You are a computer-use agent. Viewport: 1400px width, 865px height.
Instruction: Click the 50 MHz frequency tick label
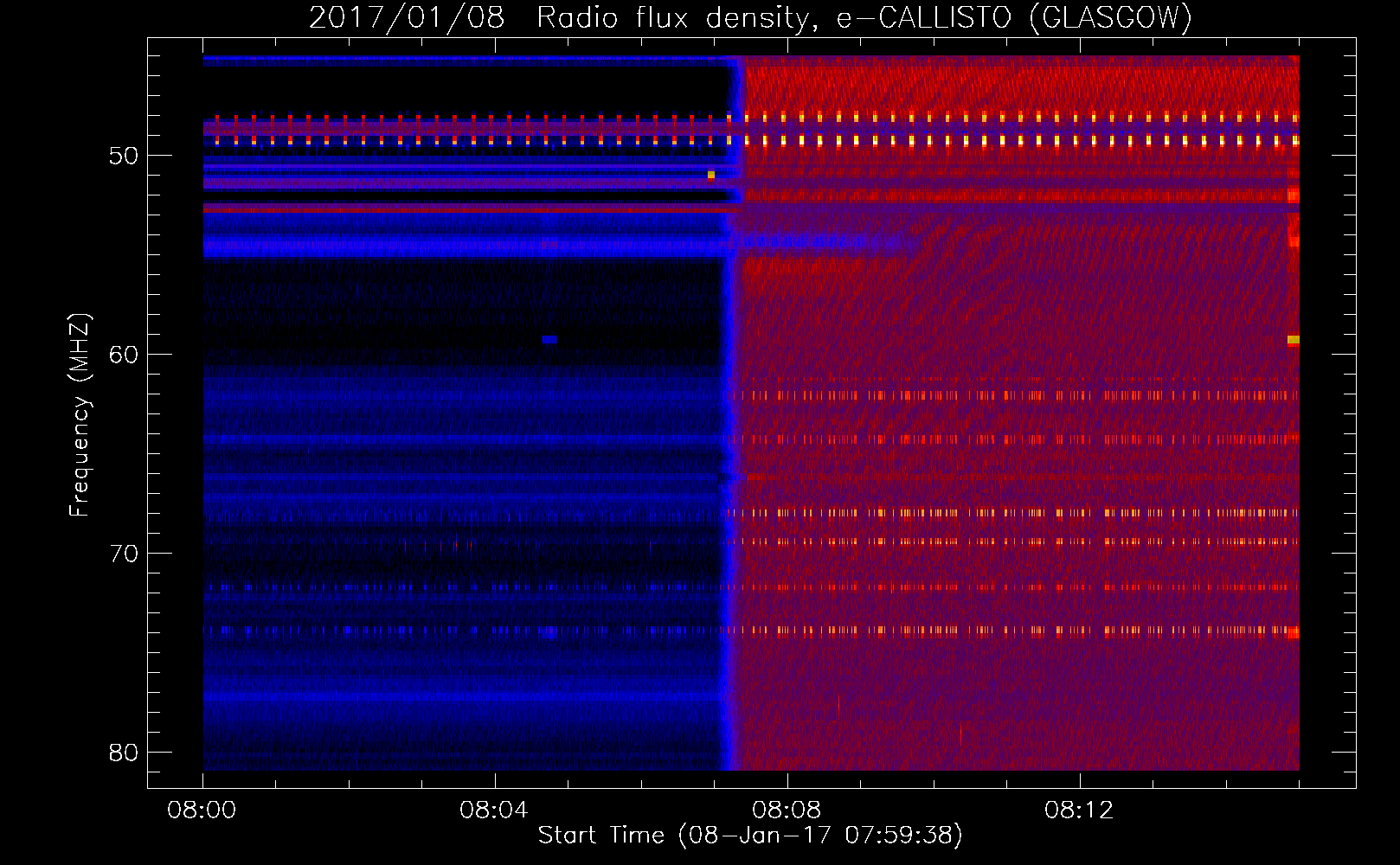click(124, 156)
